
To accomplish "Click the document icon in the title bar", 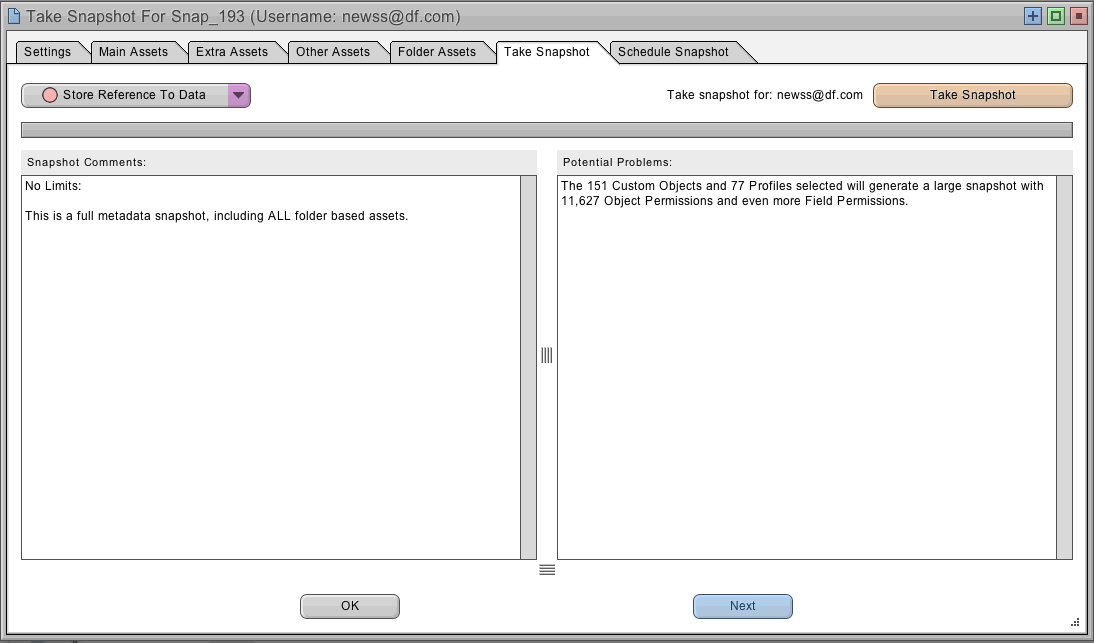I will pos(13,16).
